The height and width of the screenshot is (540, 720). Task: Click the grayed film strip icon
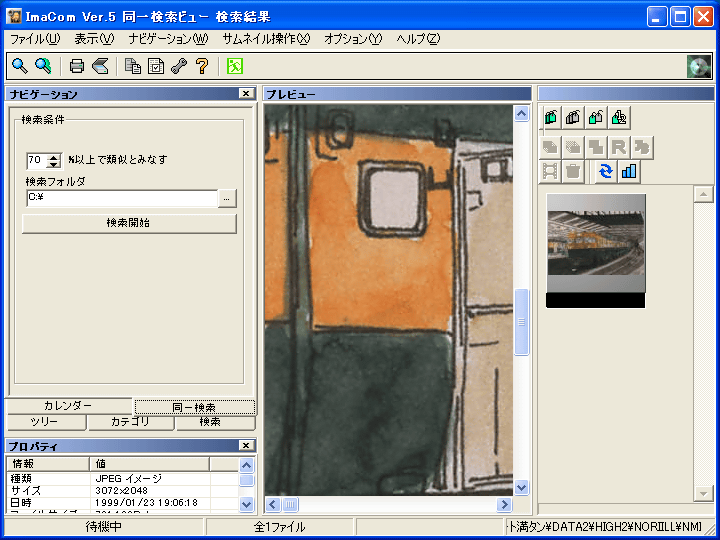[551, 172]
